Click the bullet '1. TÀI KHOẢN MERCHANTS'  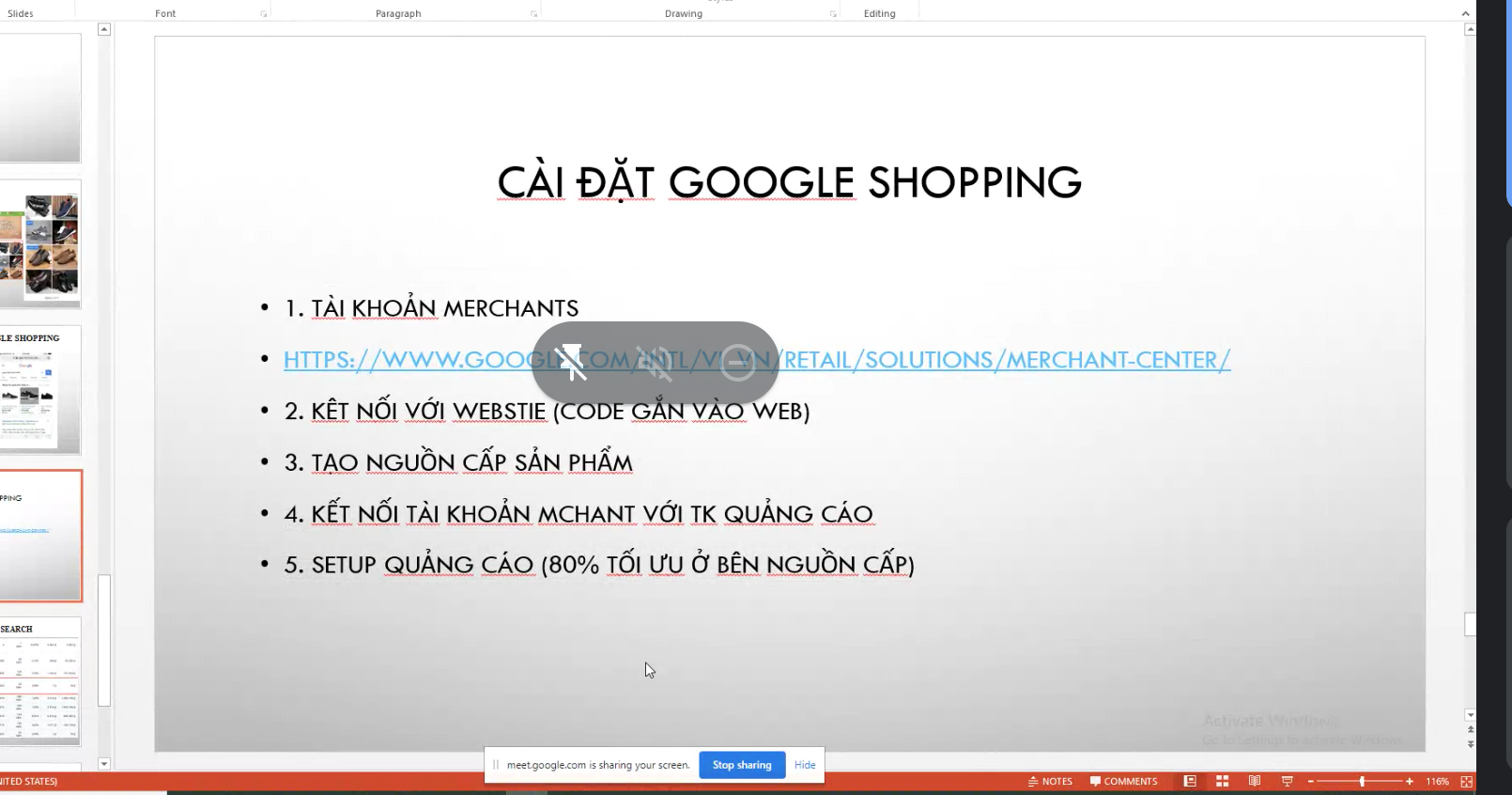[x=431, y=308]
